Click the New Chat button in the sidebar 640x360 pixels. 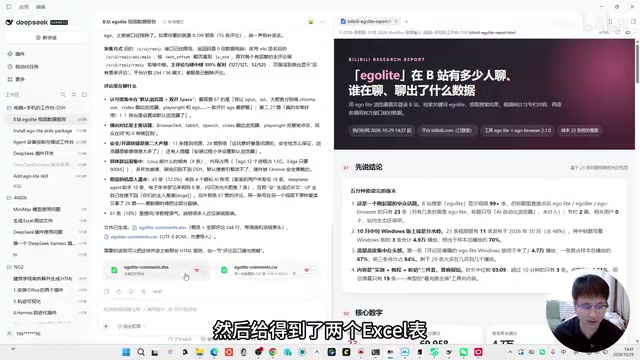coord(46,38)
